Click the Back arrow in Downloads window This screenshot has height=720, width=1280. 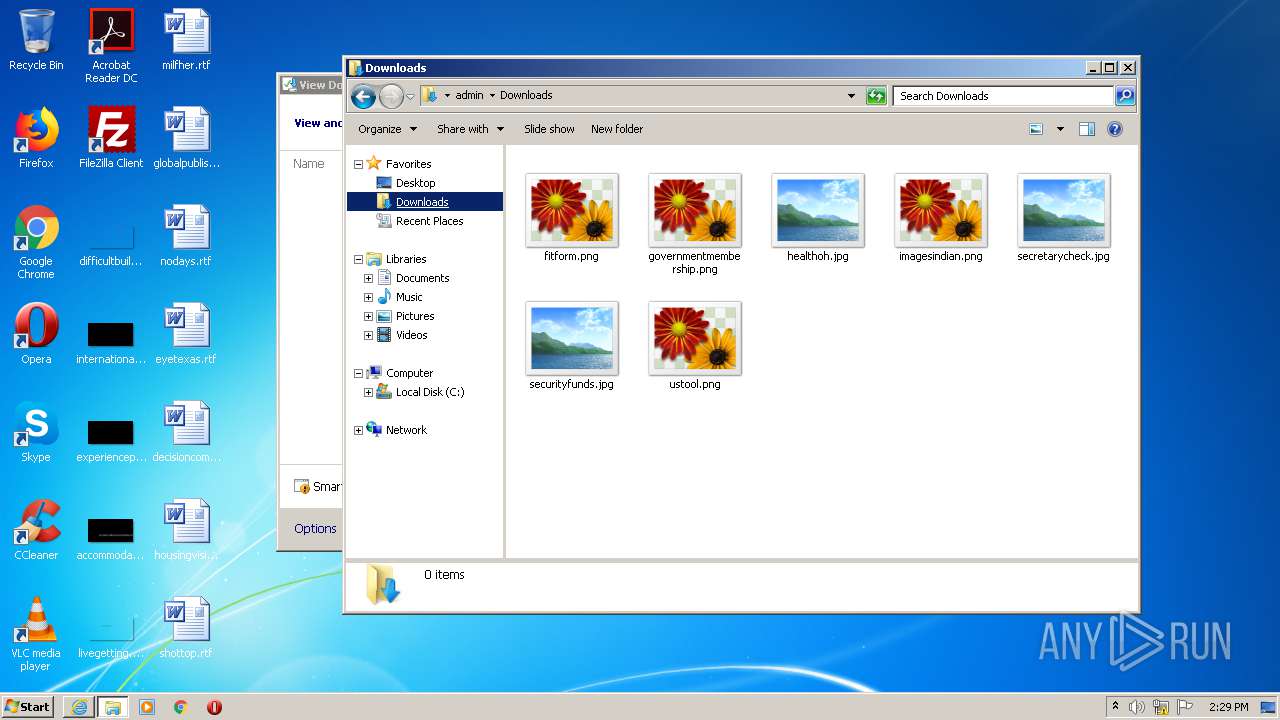click(363, 96)
